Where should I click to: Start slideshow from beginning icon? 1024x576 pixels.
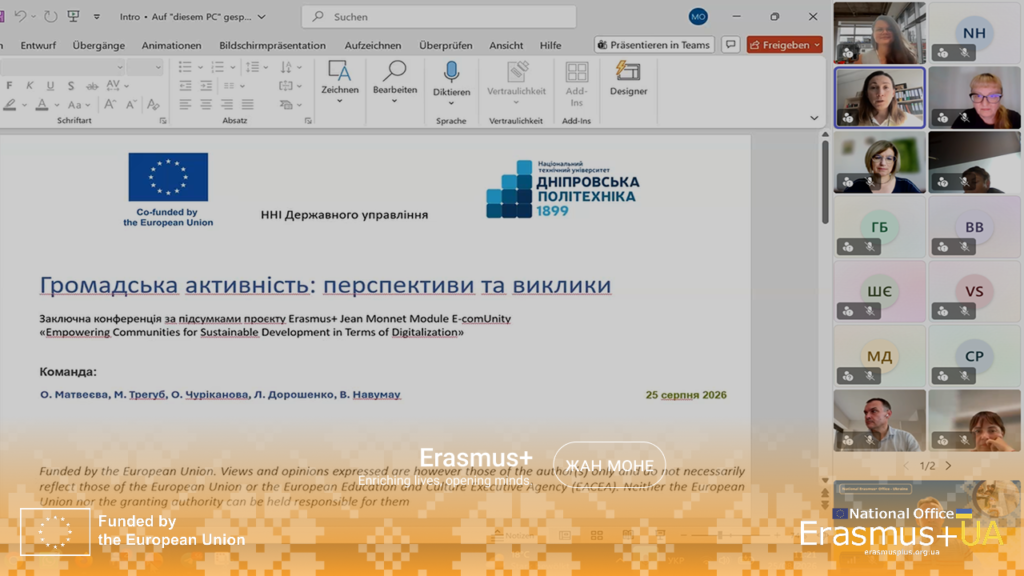coord(74,16)
